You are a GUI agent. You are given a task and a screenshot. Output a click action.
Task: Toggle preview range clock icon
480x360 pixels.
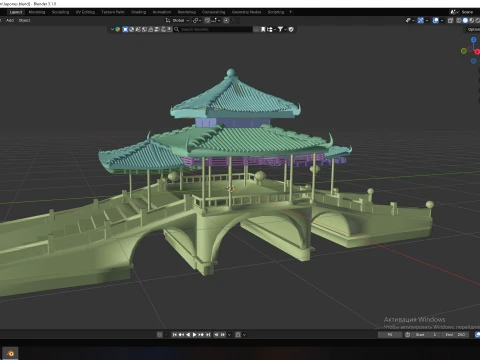pyautogui.click(x=408, y=335)
